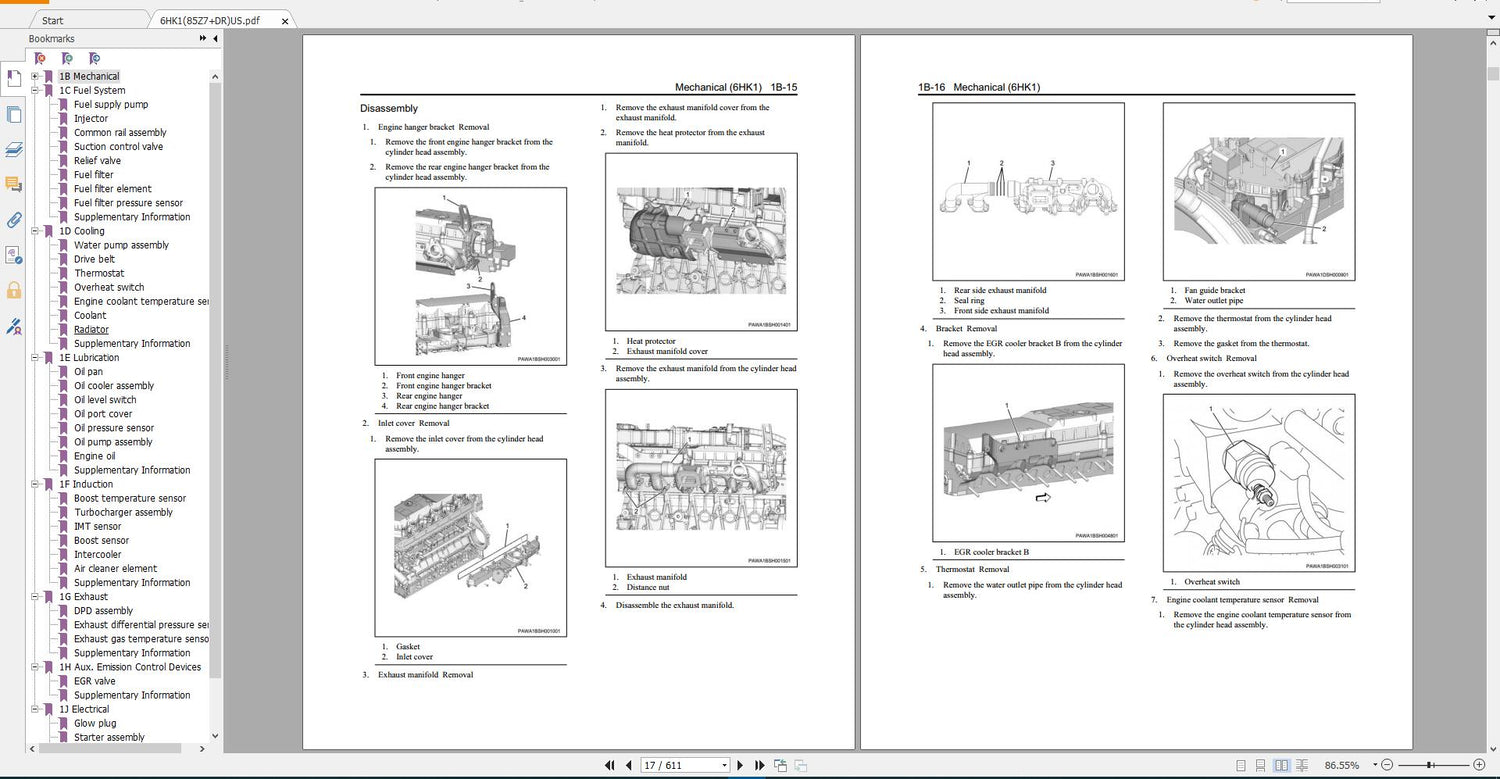Image resolution: width=1500 pixels, height=779 pixels.
Task: Enable continuous facing view mode
Action: 1302,765
